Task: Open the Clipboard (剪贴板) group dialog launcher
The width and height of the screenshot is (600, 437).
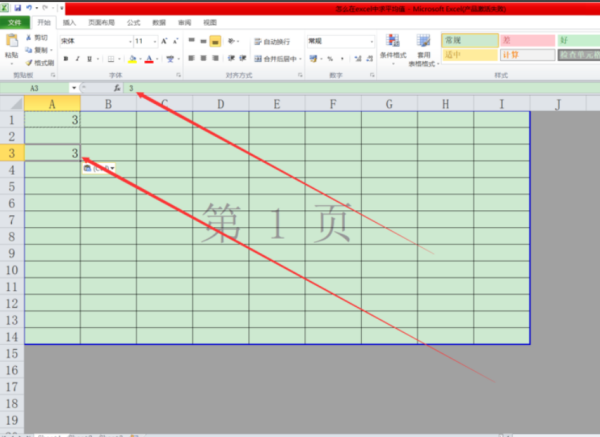Action: coord(53,75)
